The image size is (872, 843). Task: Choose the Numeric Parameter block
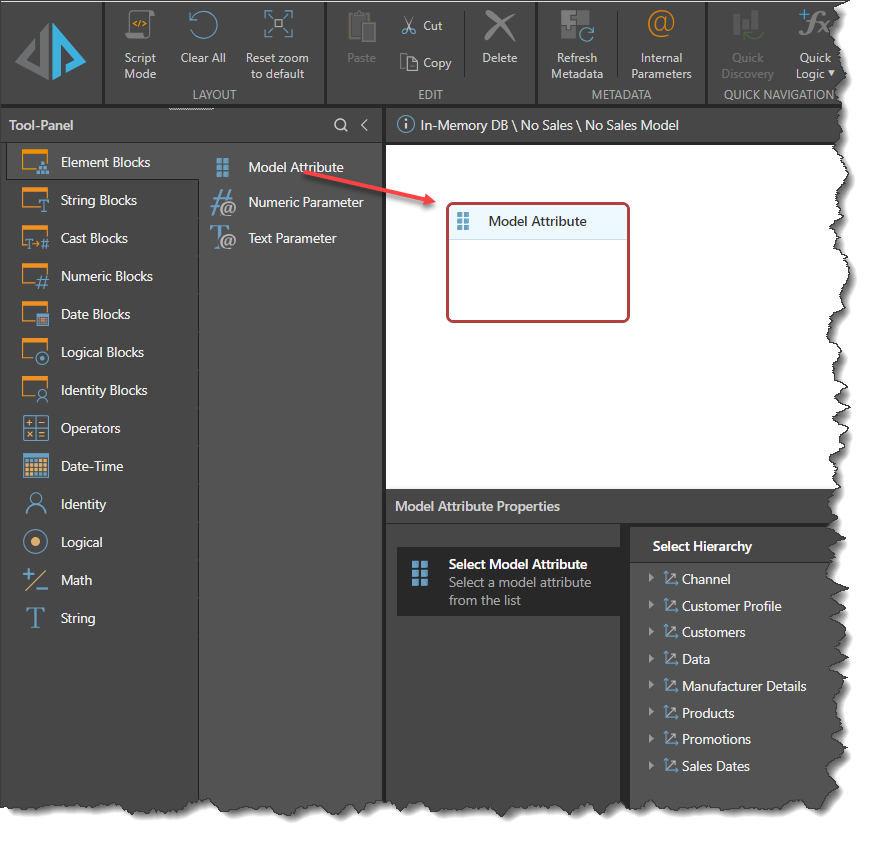point(305,202)
